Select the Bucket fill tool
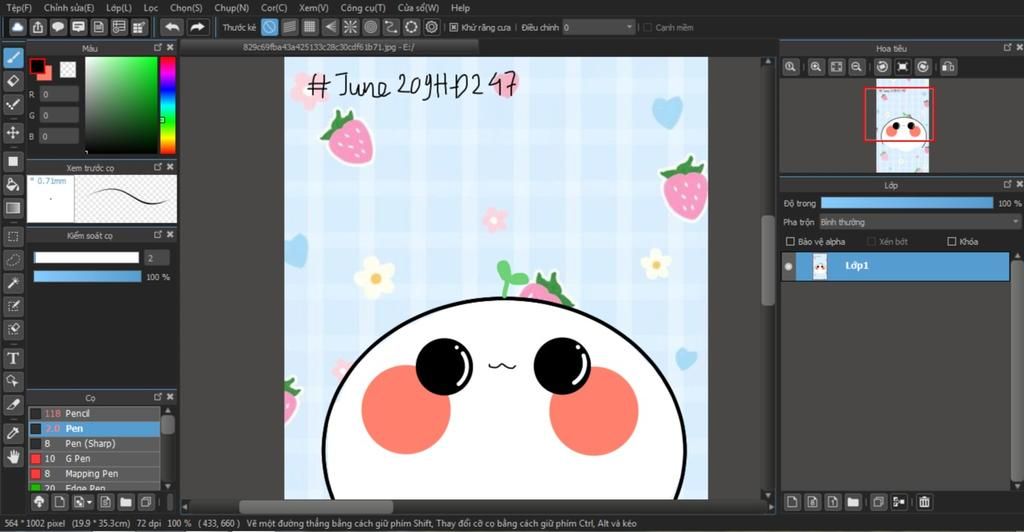 click(13, 185)
